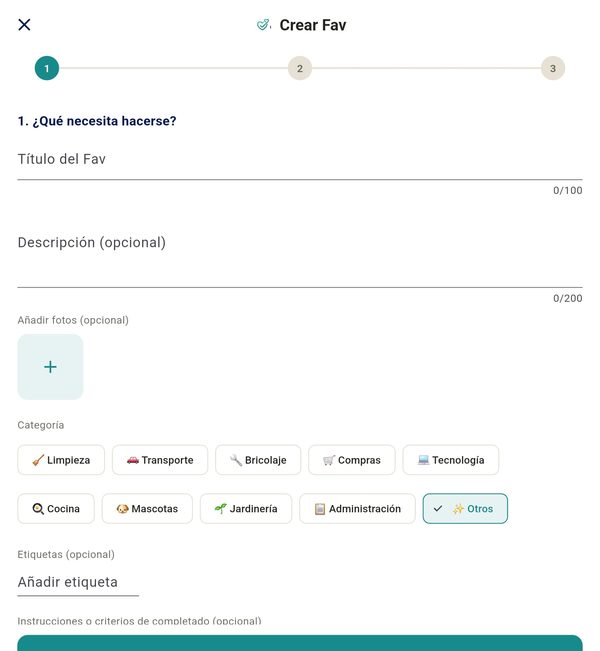Select the Limpieza category chip
The height and width of the screenshot is (651, 600).
click(x=61, y=460)
